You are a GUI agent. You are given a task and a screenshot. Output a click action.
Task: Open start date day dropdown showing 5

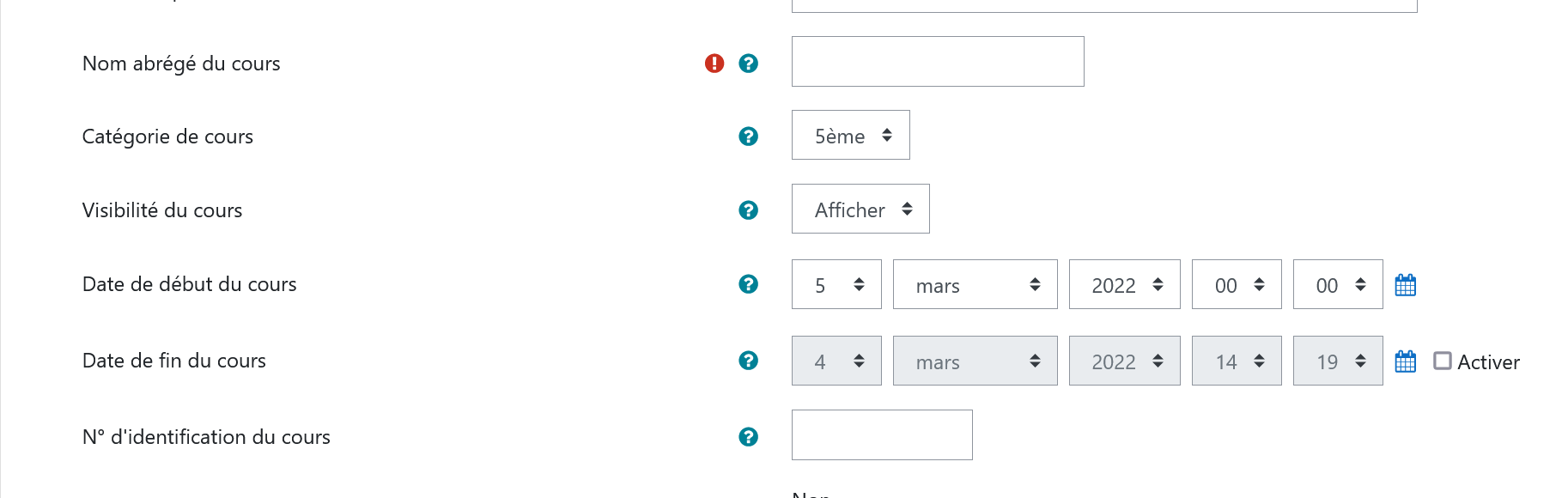[836, 284]
